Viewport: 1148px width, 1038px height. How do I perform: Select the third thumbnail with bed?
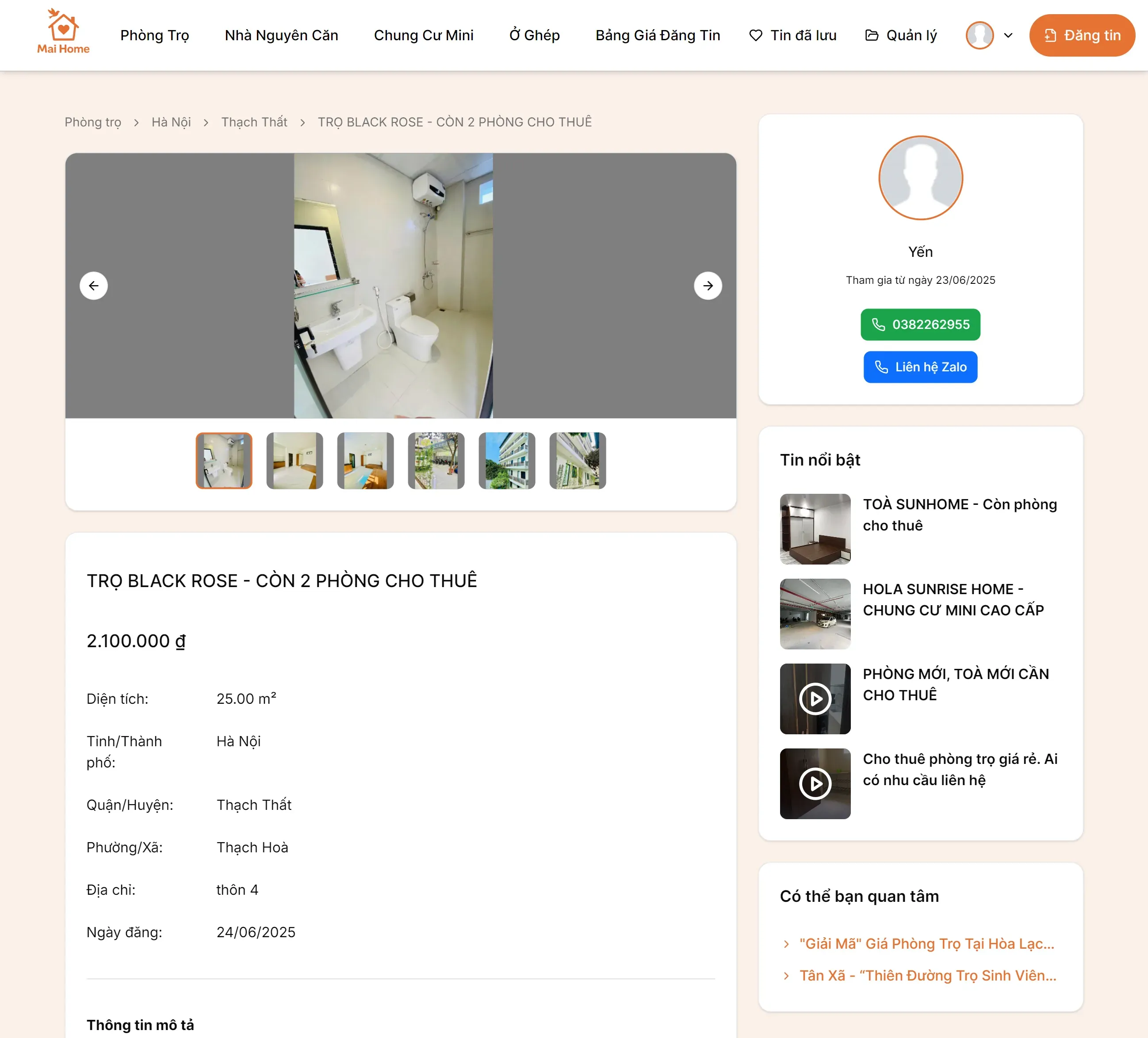(366, 461)
